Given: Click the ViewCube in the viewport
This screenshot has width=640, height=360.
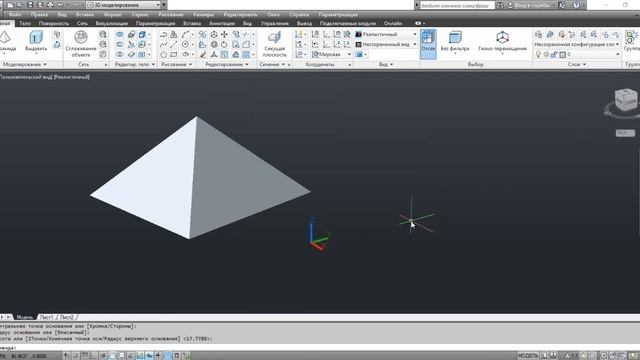Looking at the screenshot, I should [x=625, y=100].
